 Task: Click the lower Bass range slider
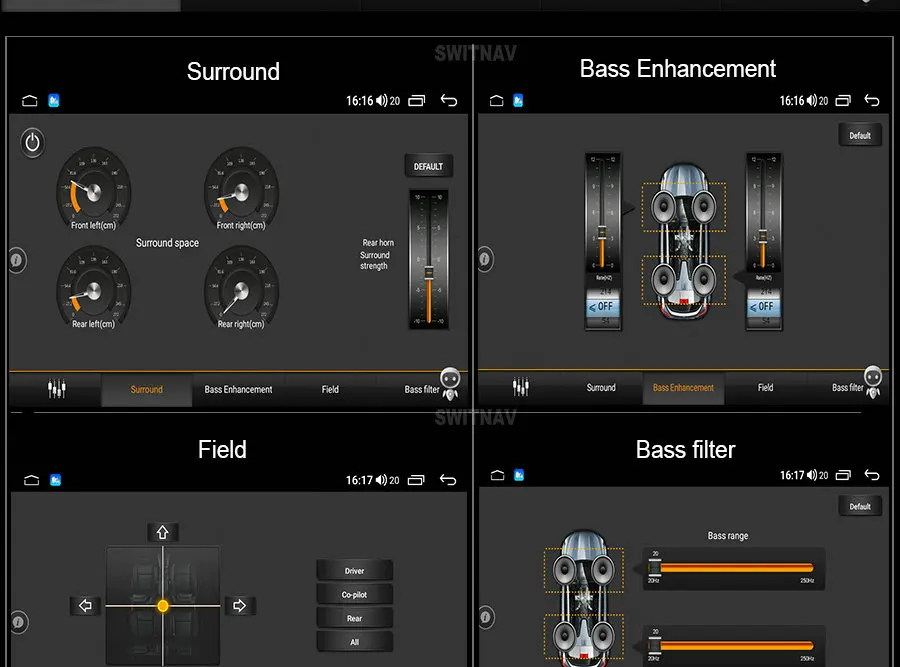[734, 646]
